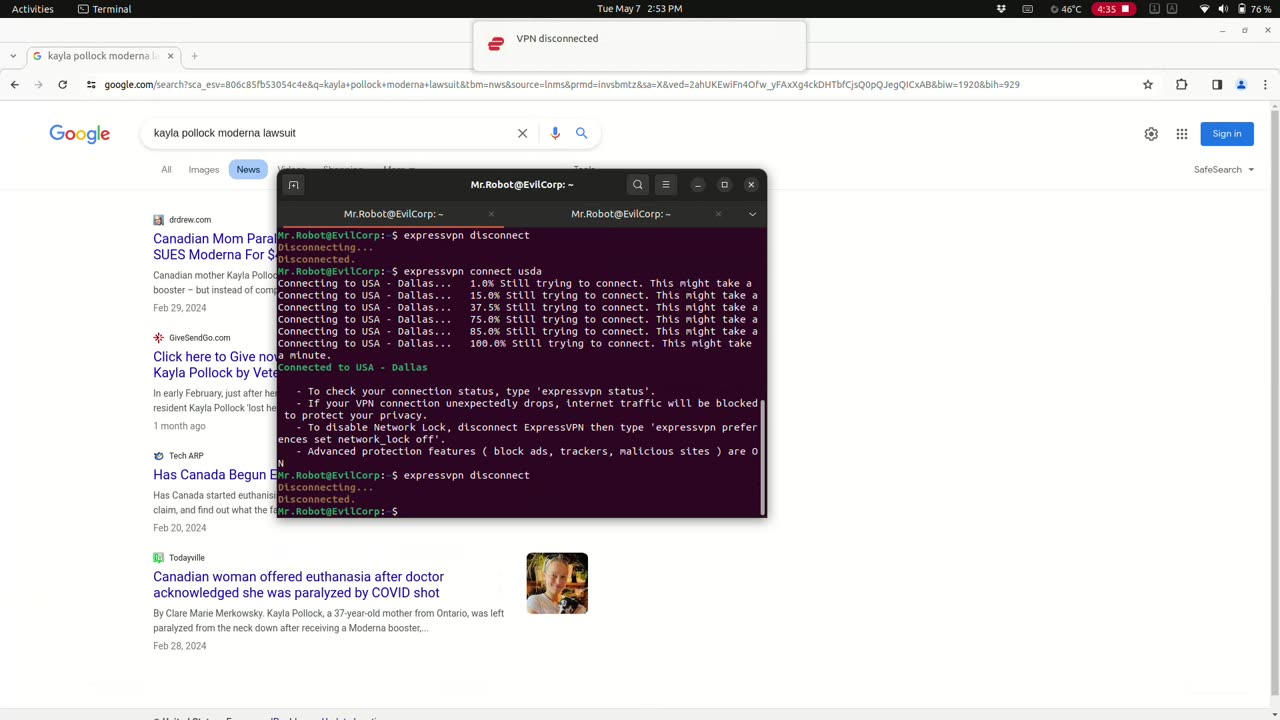Open the volume speaker icon in top bar
Image resolution: width=1280 pixels, height=720 pixels.
click(x=1223, y=9)
